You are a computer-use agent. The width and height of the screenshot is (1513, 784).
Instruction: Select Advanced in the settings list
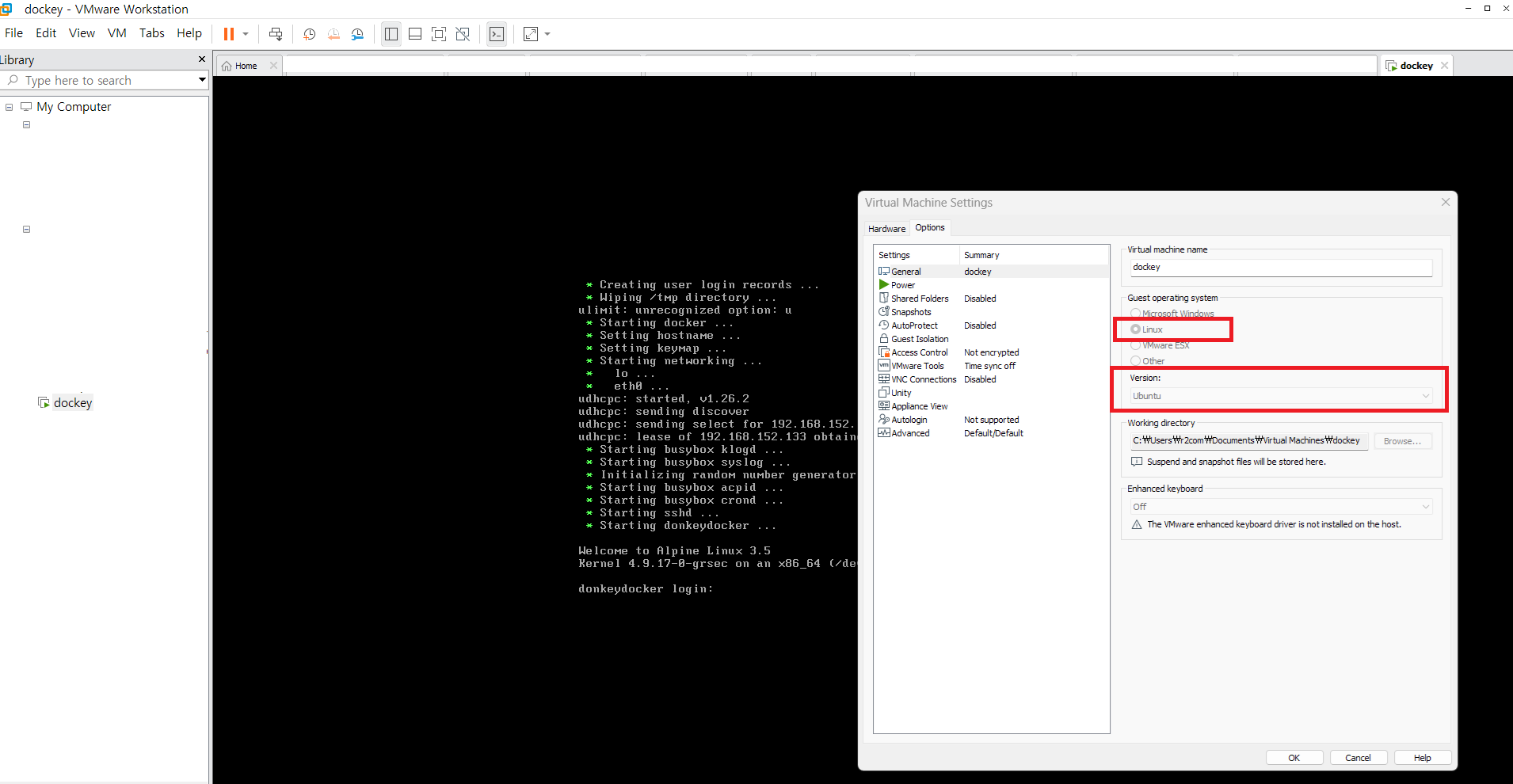(x=991, y=433)
